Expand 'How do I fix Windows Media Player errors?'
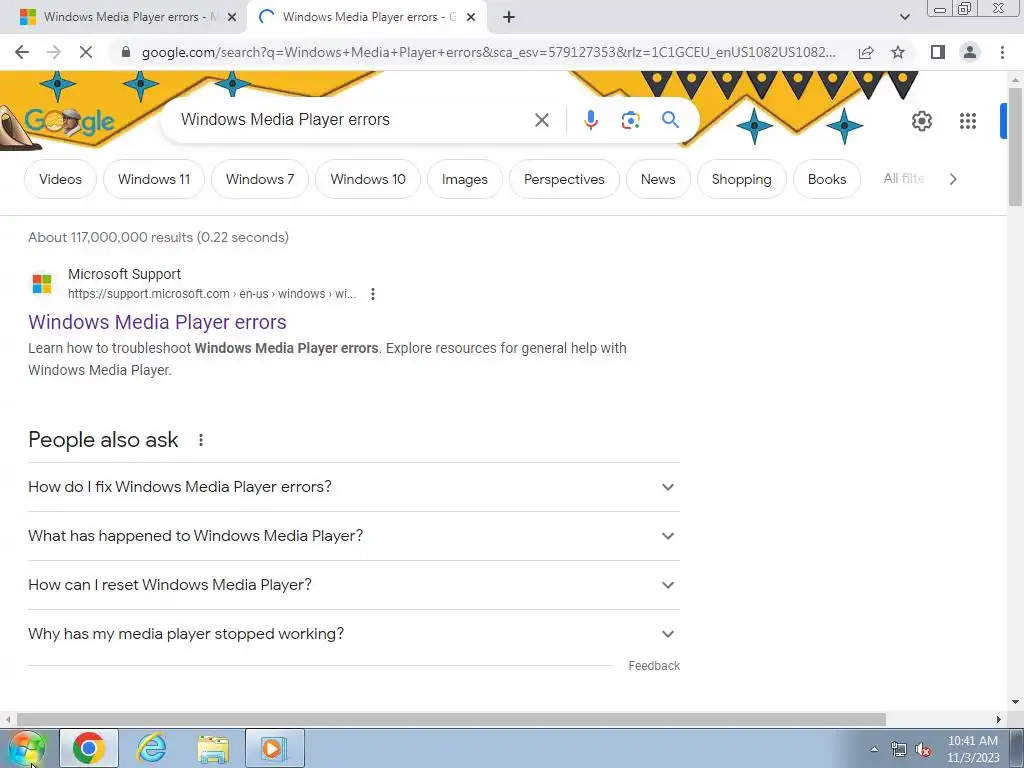The width and height of the screenshot is (1024, 768). point(354,487)
